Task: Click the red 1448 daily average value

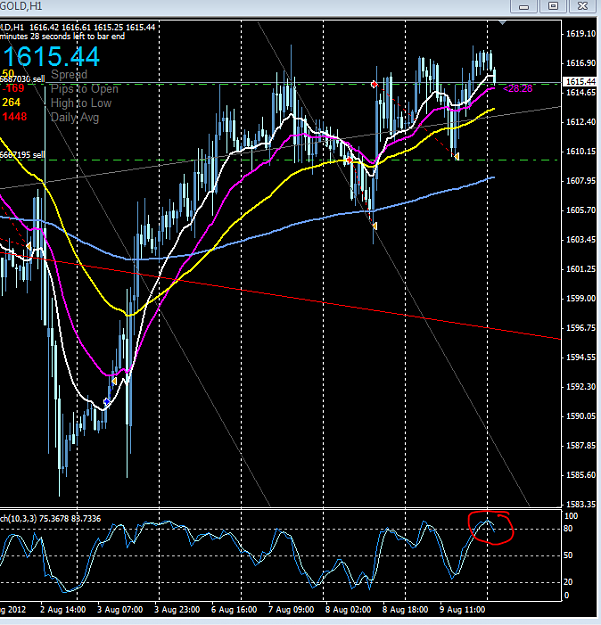Action: (x=15, y=116)
